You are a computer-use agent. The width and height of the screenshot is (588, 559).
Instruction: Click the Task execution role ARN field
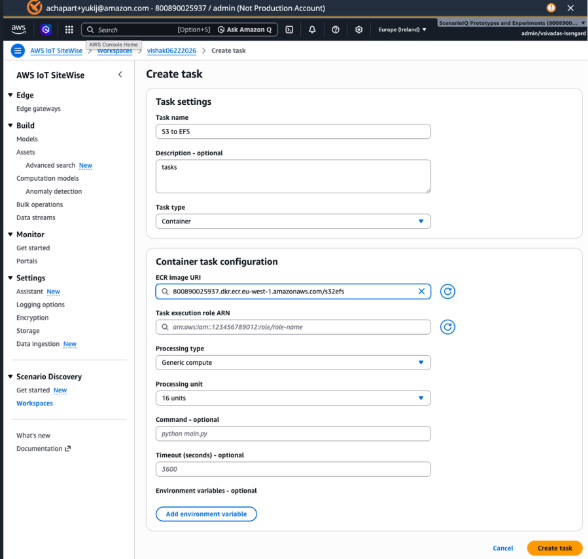(x=293, y=327)
